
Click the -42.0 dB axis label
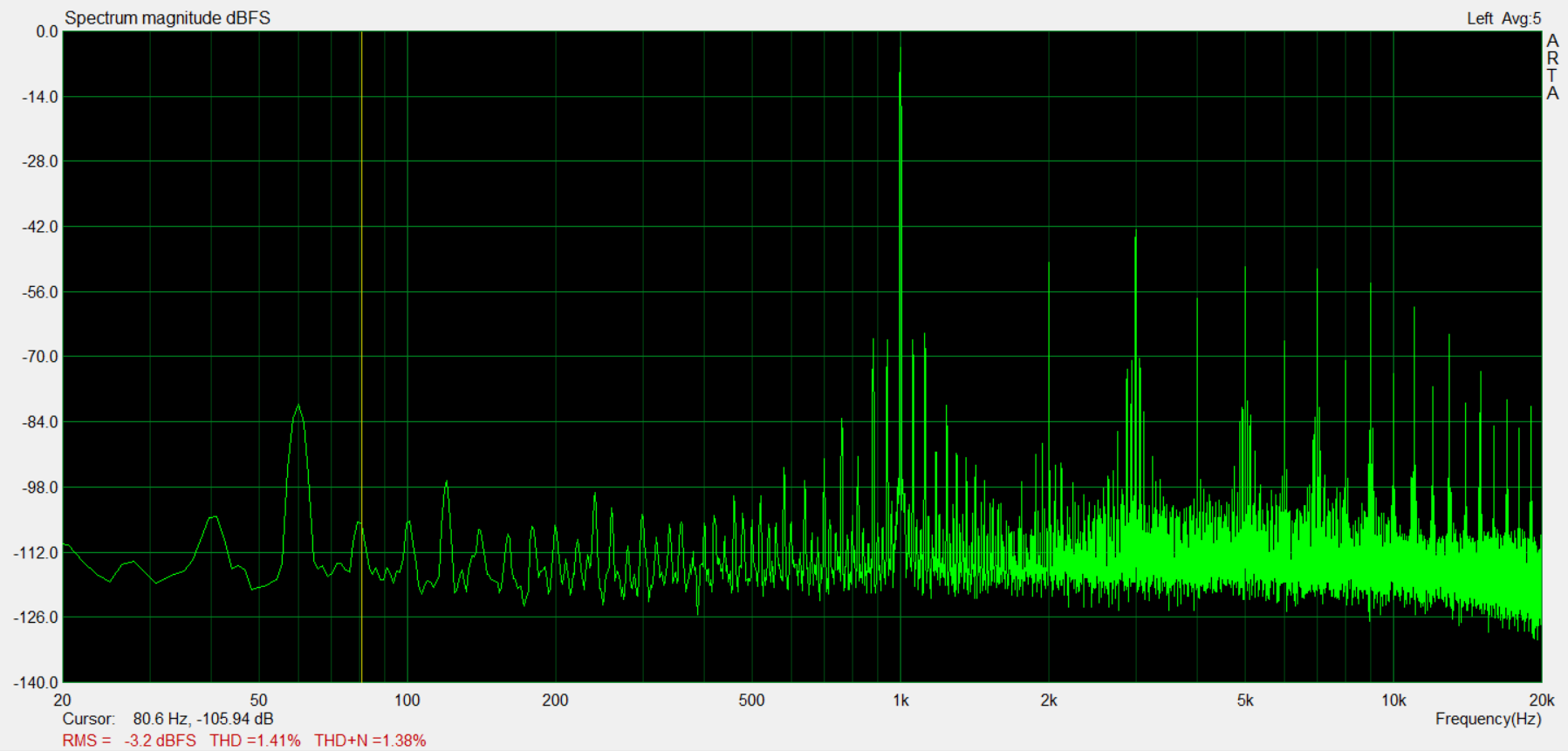tap(40, 227)
